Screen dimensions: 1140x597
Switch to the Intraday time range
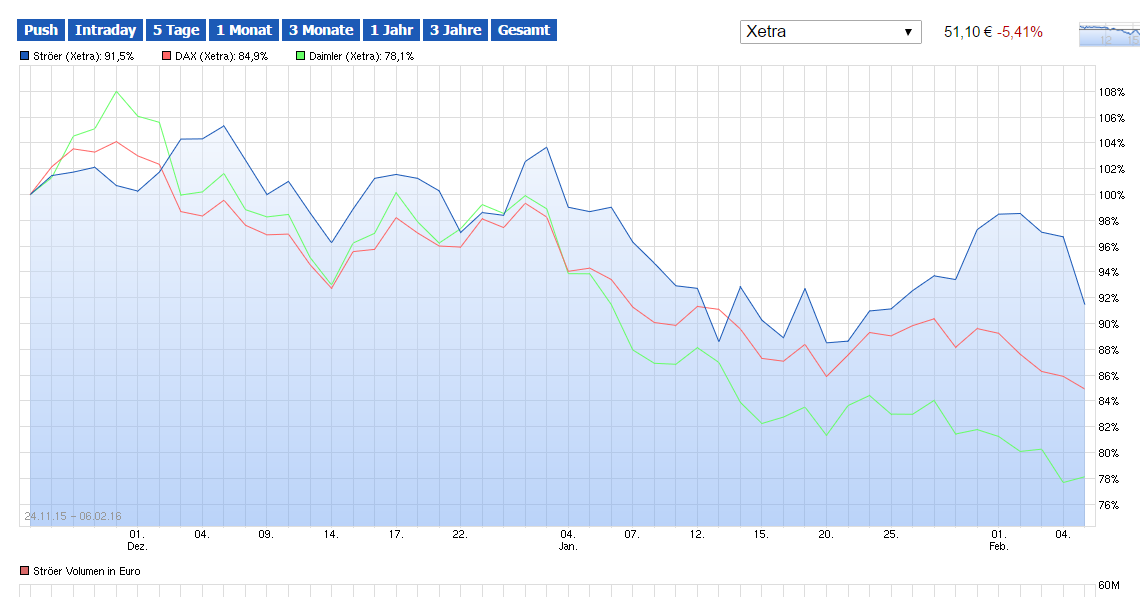(105, 30)
